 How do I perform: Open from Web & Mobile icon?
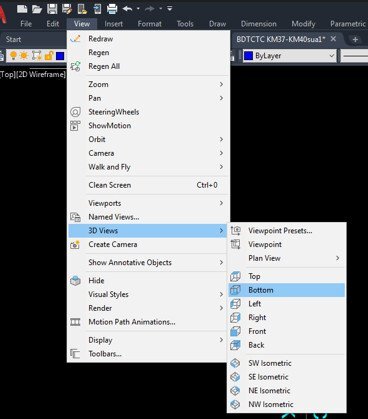(82, 9)
